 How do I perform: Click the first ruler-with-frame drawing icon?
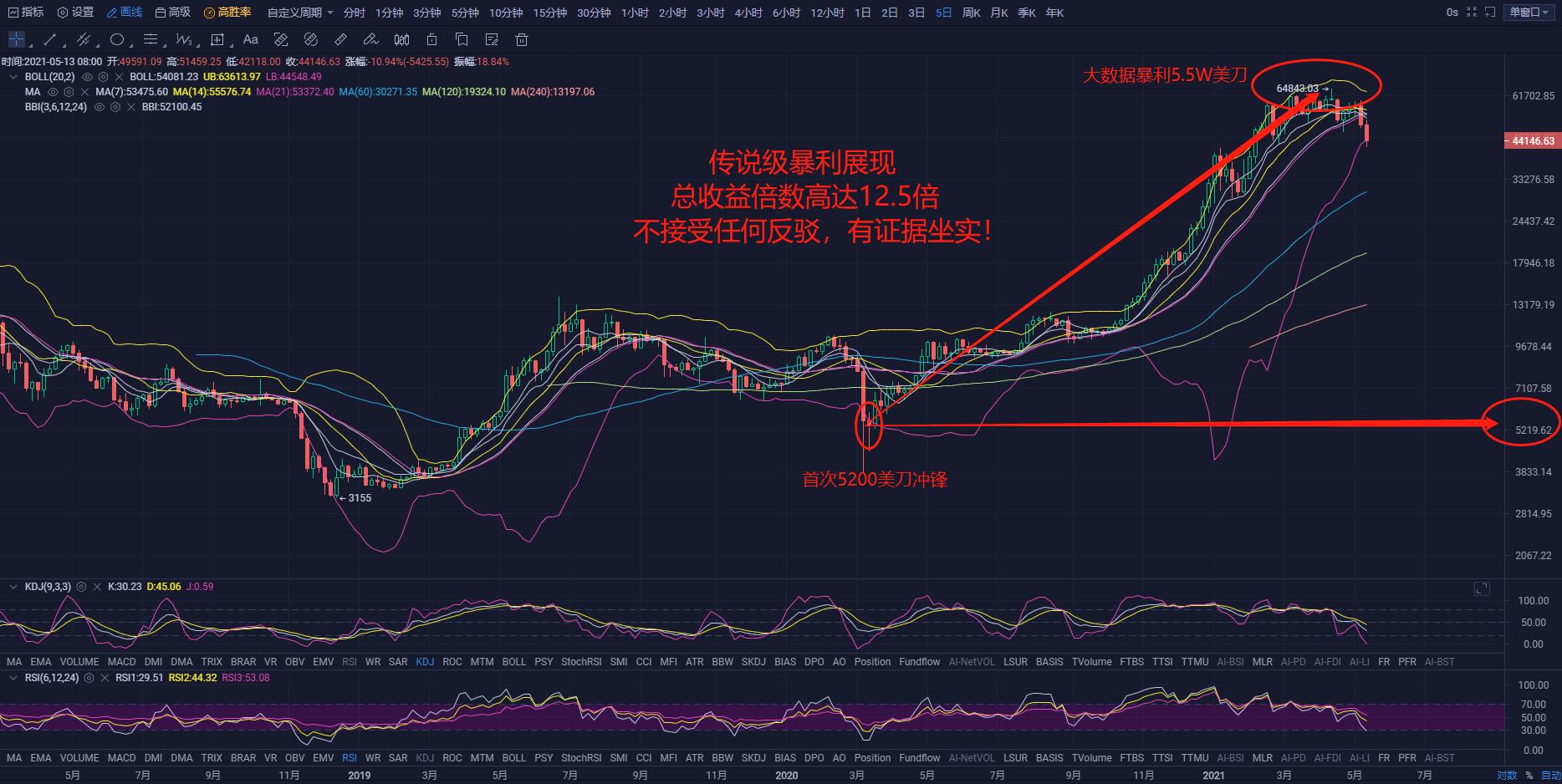281,39
